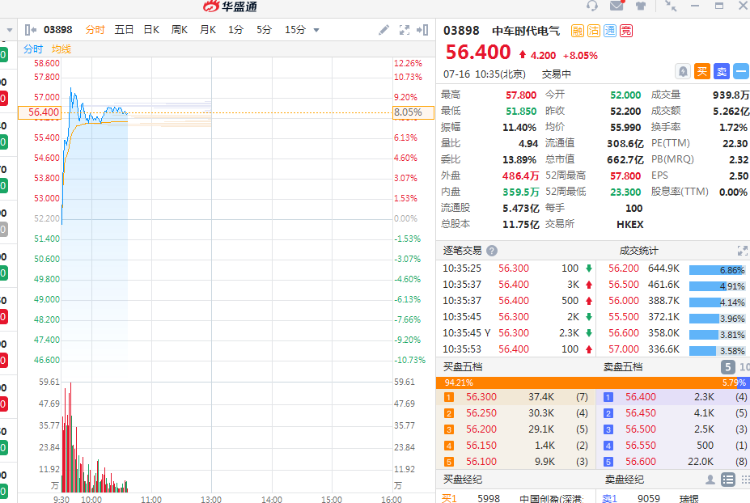Select sell level 4 price 56.550
Screen dimensions: 750x503
(640, 446)
